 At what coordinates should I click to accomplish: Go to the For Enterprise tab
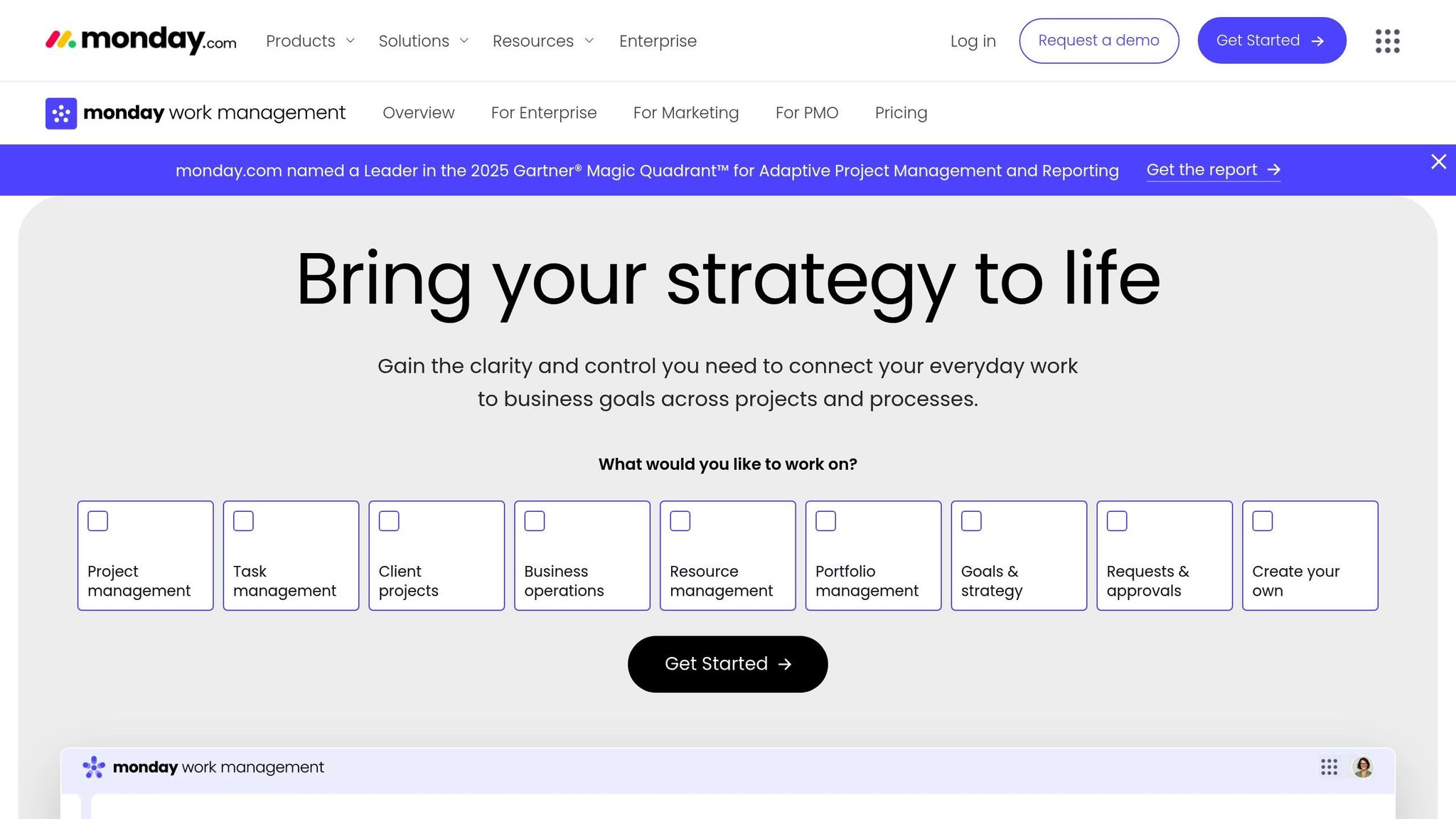544,113
